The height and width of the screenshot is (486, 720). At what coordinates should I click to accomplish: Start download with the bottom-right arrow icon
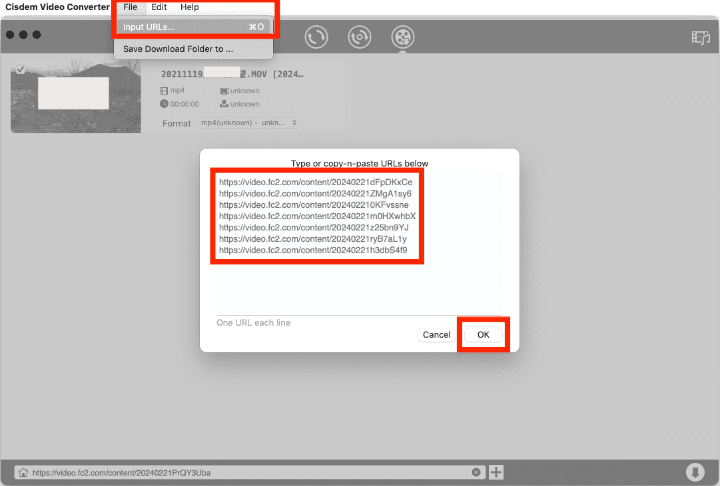click(695, 472)
